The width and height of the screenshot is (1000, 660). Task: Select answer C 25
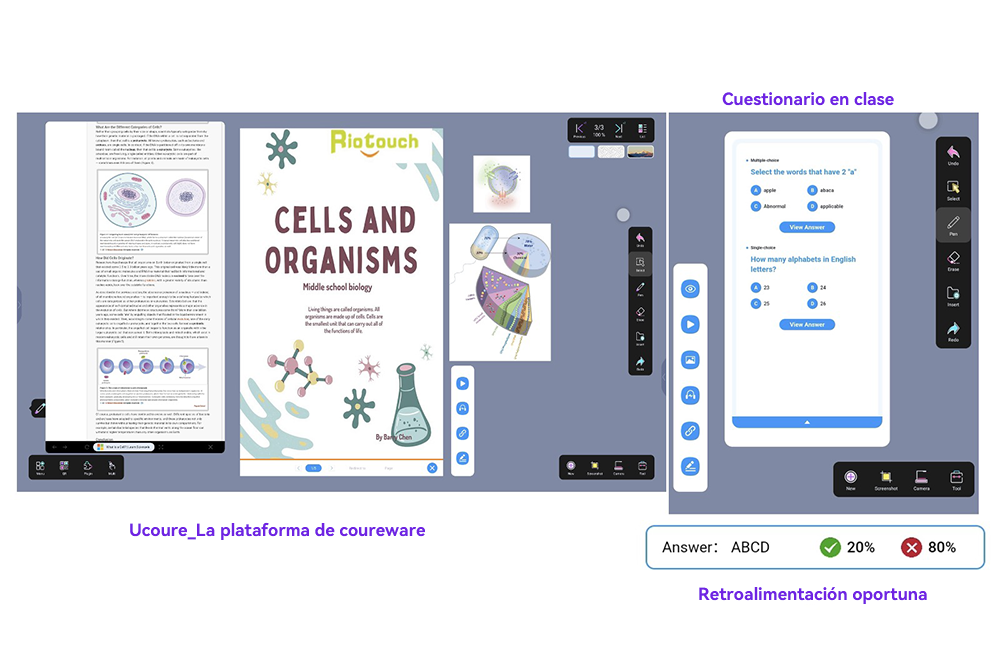760,304
